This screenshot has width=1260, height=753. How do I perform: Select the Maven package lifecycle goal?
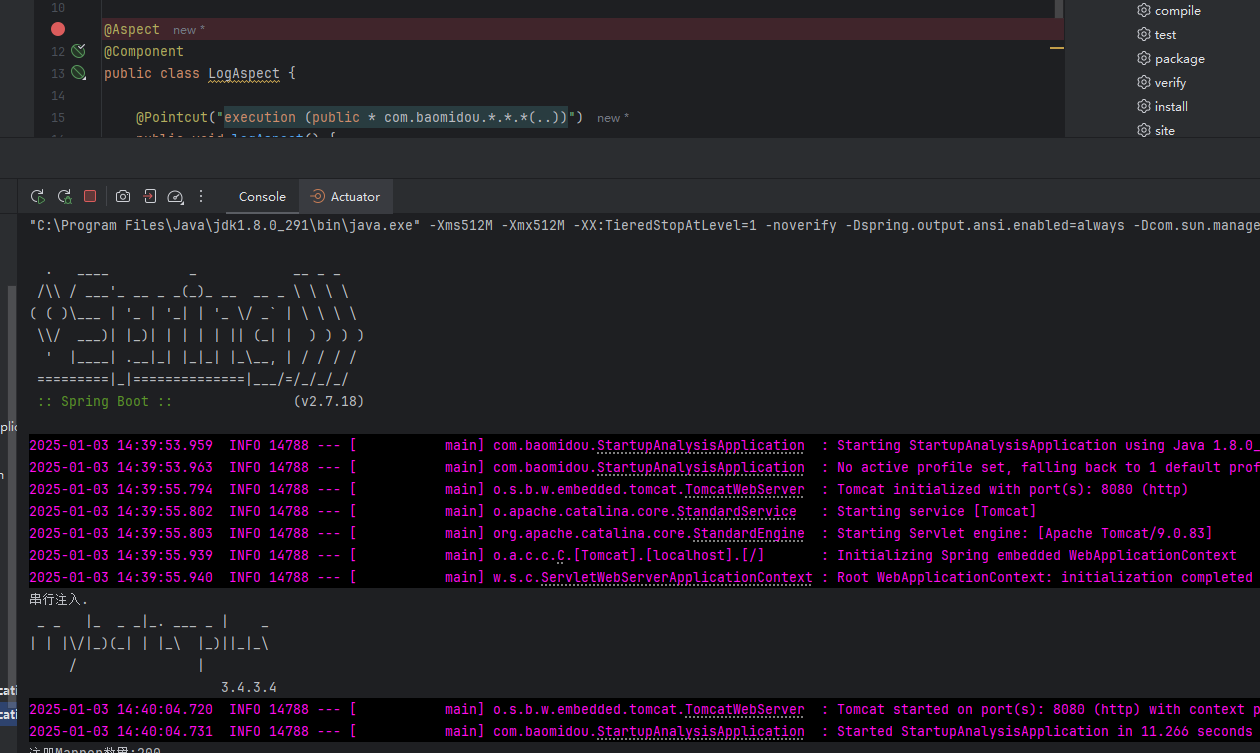pos(1179,59)
